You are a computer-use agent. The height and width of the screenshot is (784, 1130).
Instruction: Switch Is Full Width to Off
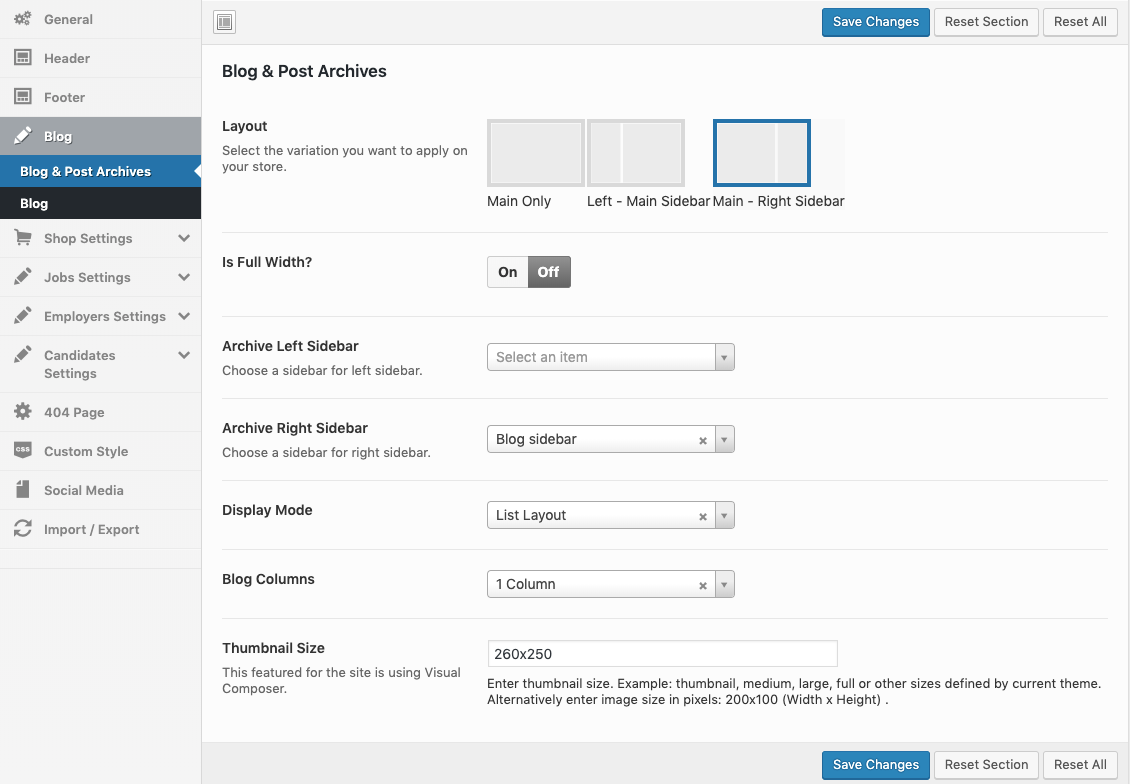[x=549, y=272]
